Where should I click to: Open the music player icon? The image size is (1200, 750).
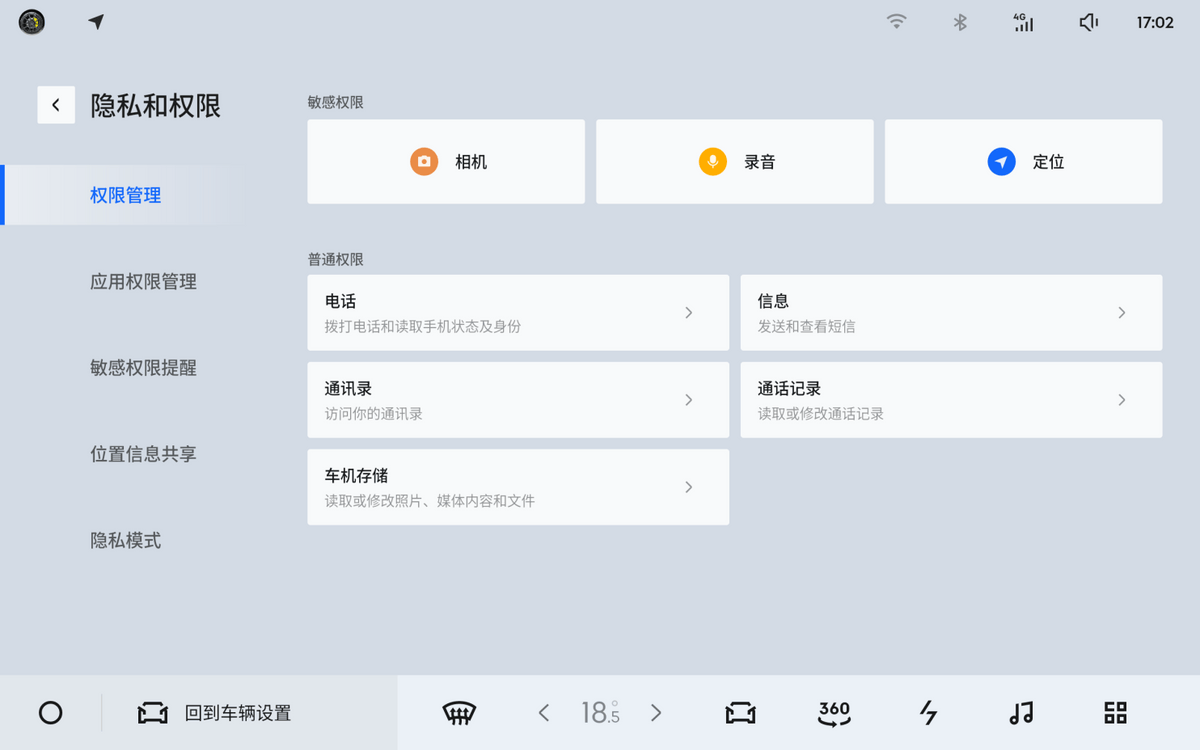[x=1019, y=713]
